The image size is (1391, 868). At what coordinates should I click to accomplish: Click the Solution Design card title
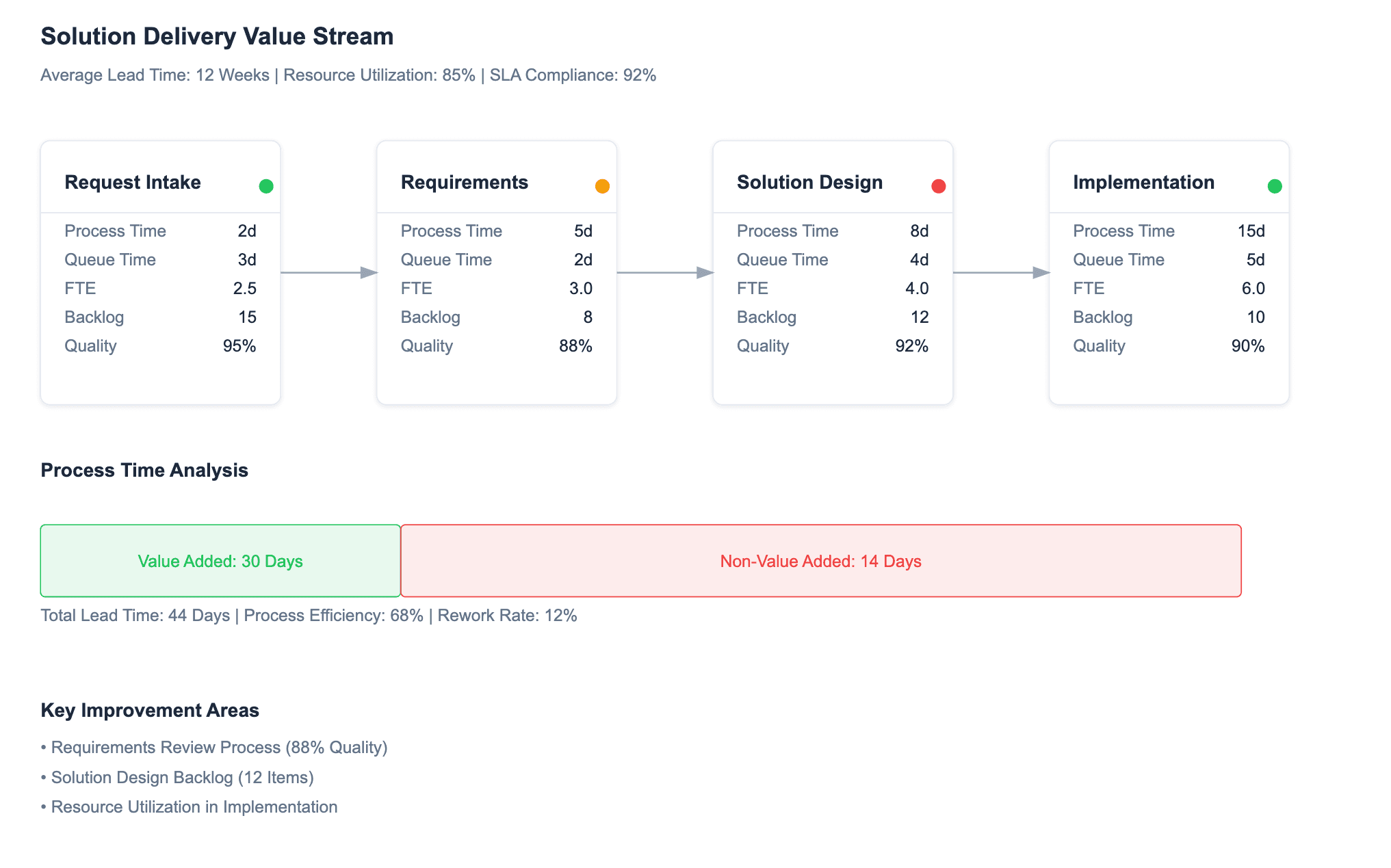click(x=809, y=183)
